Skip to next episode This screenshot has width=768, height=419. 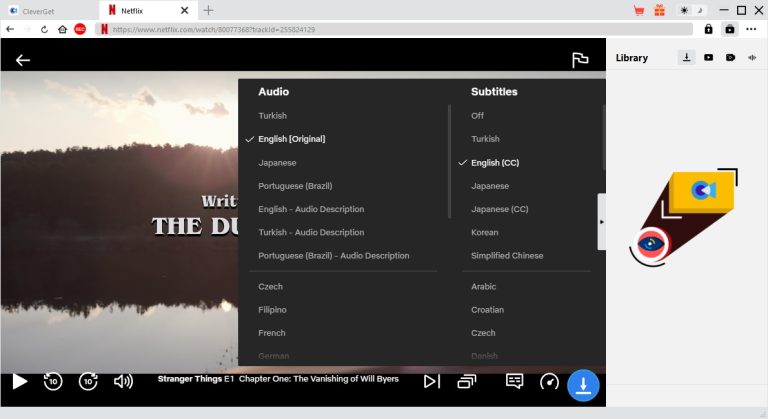[x=432, y=381]
